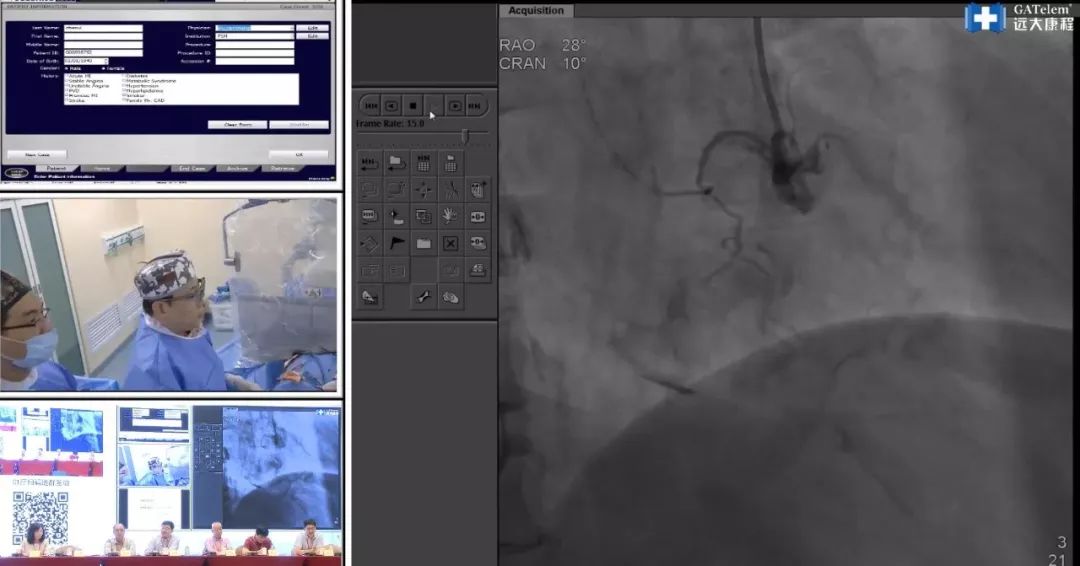The image size is (1080, 566).
Task: Adjust the Frame Rate slider handle
Action: click(466, 136)
